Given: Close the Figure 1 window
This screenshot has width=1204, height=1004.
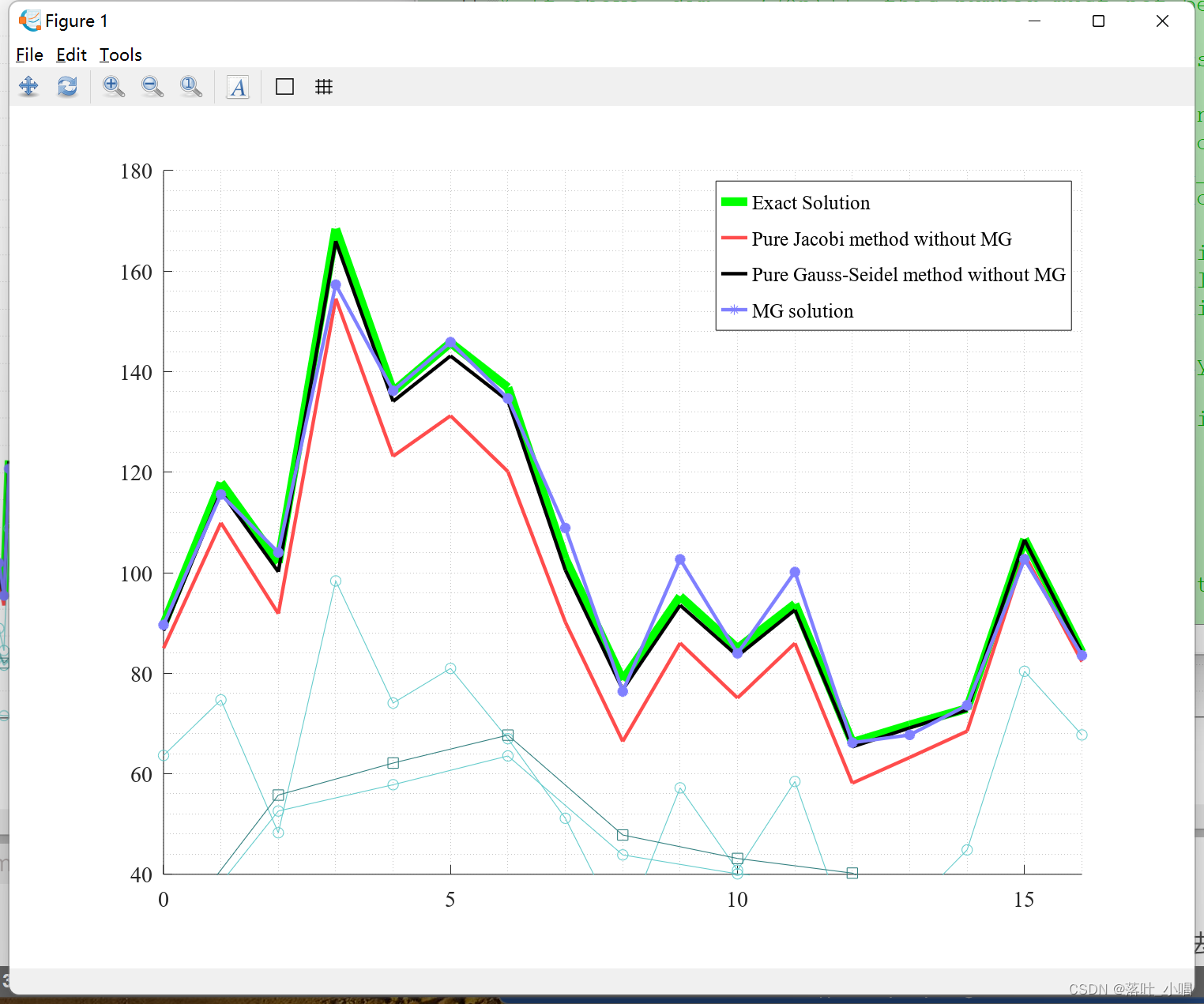Looking at the screenshot, I should pos(1162,21).
